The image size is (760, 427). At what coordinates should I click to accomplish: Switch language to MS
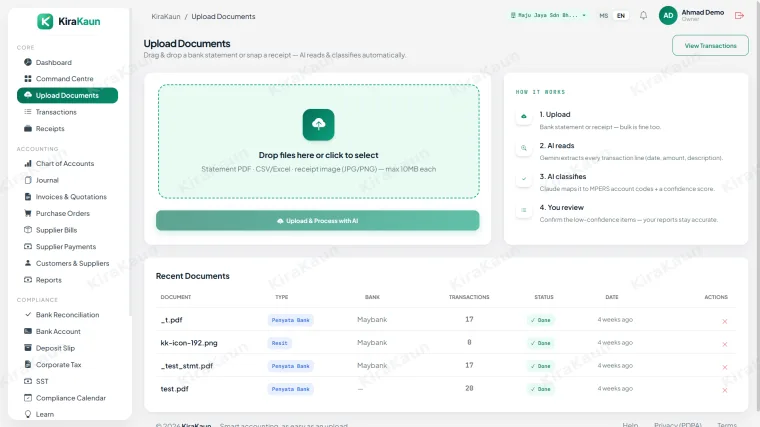coord(603,16)
